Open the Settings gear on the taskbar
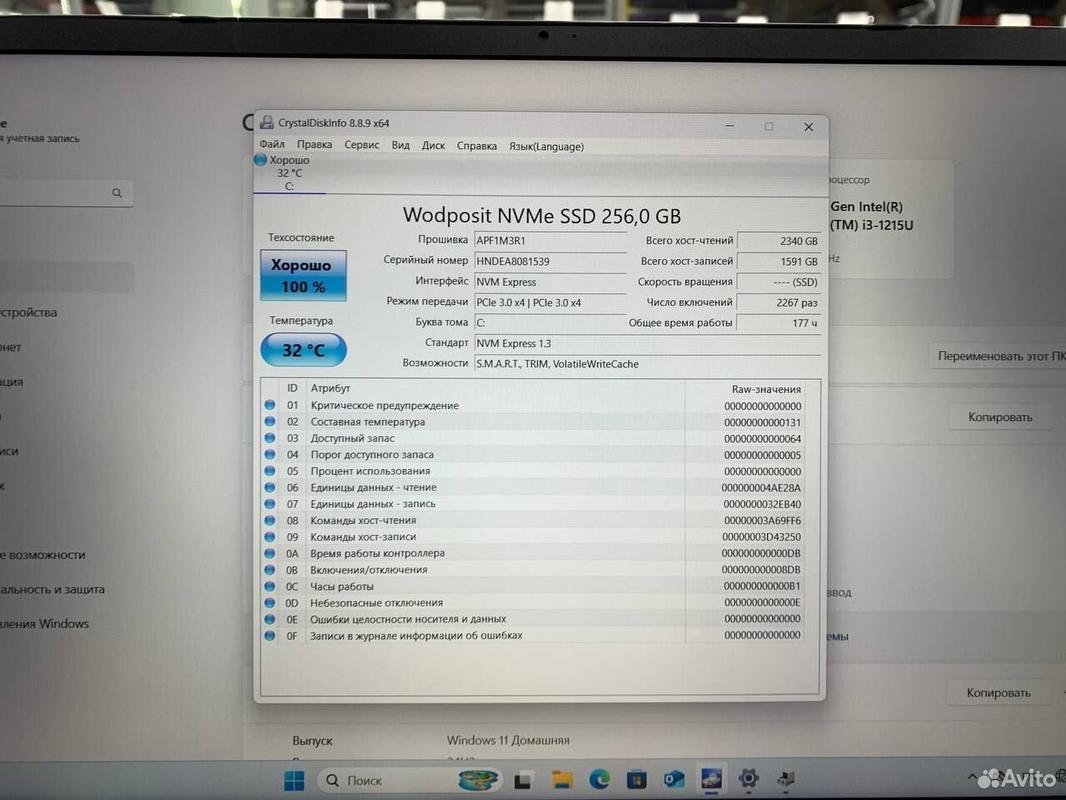The width and height of the screenshot is (1066, 800). [749, 778]
